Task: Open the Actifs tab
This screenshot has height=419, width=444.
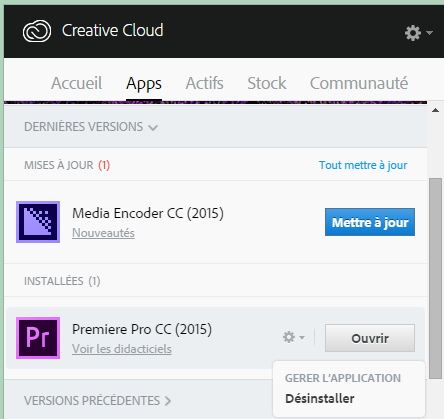Action: click(x=204, y=83)
